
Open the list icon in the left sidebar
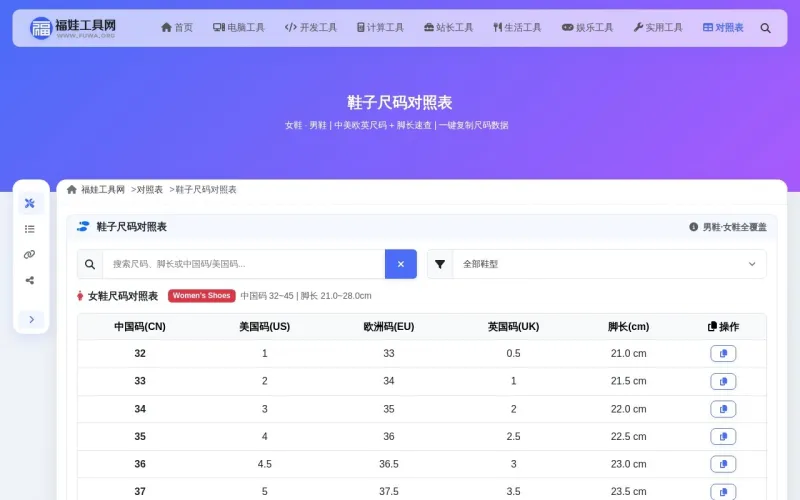point(30,229)
